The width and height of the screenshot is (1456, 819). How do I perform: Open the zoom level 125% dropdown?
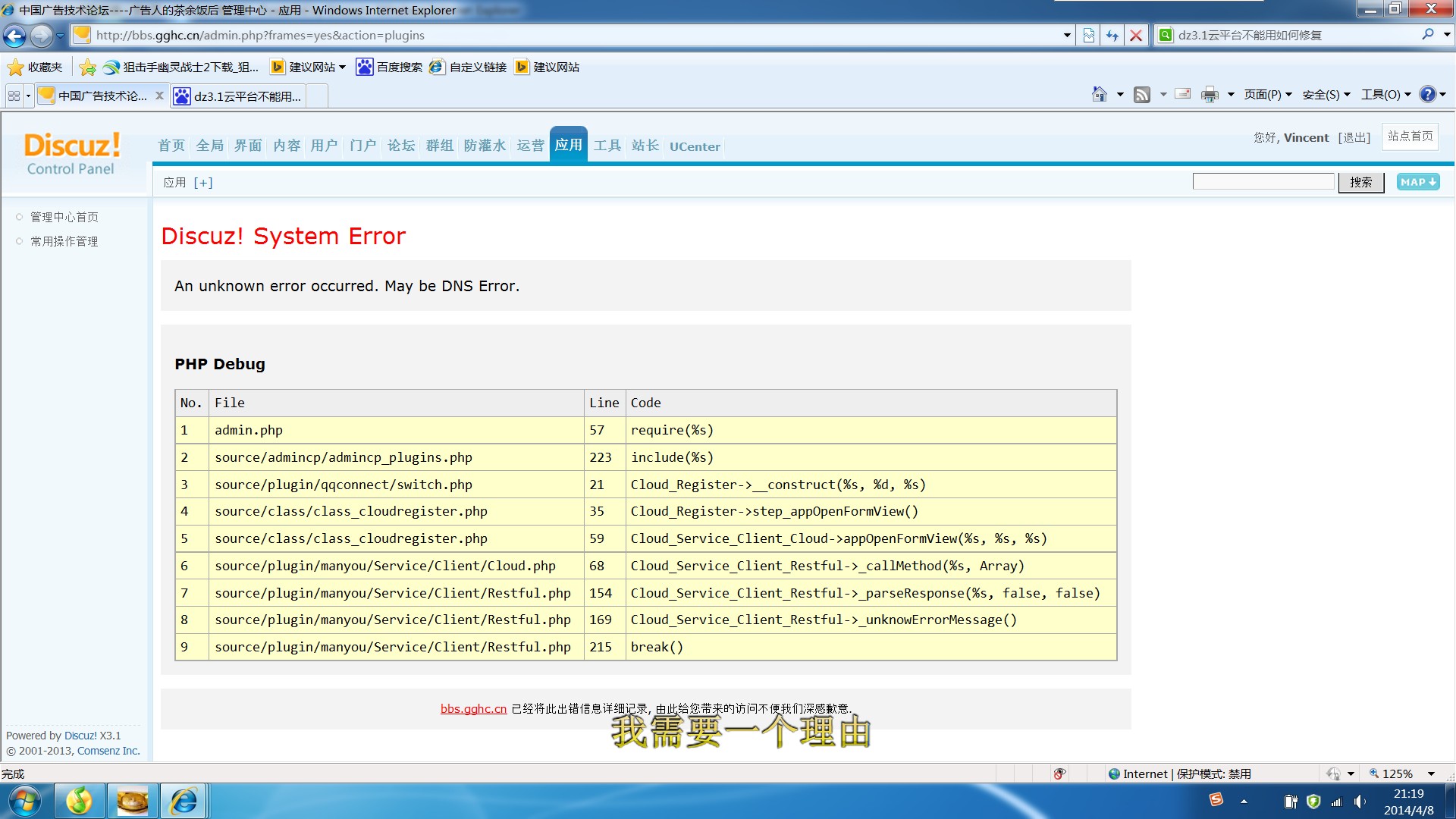coord(1432,774)
